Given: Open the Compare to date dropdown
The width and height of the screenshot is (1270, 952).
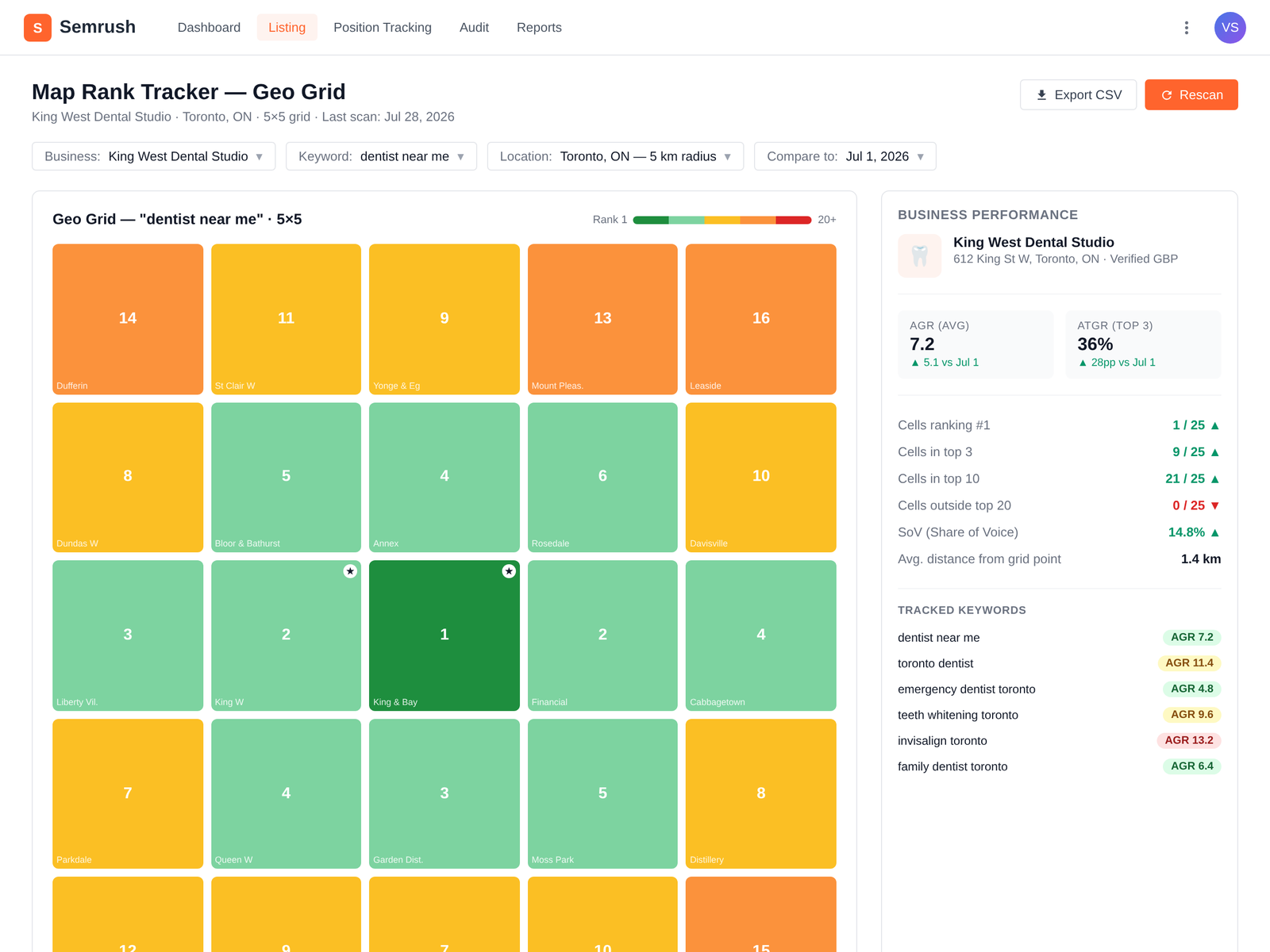Looking at the screenshot, I should click(x=845, y=156).
